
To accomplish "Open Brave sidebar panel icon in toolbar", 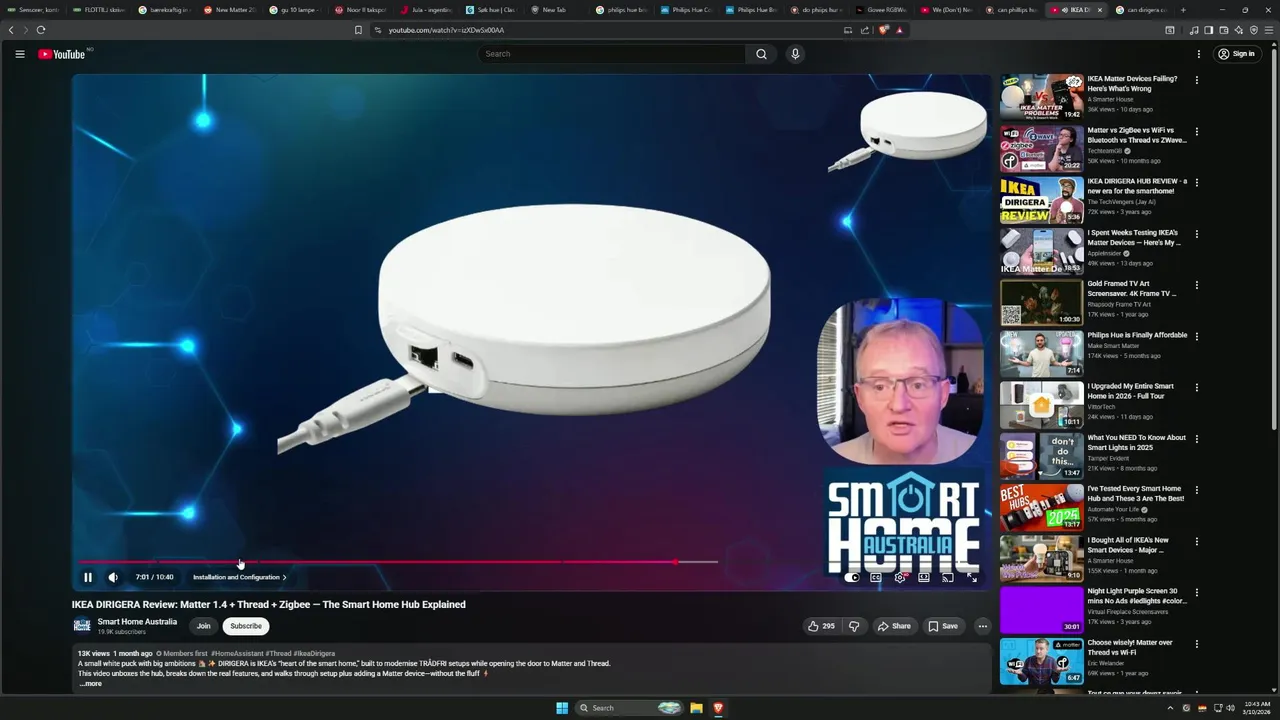I will [1208, 30].
